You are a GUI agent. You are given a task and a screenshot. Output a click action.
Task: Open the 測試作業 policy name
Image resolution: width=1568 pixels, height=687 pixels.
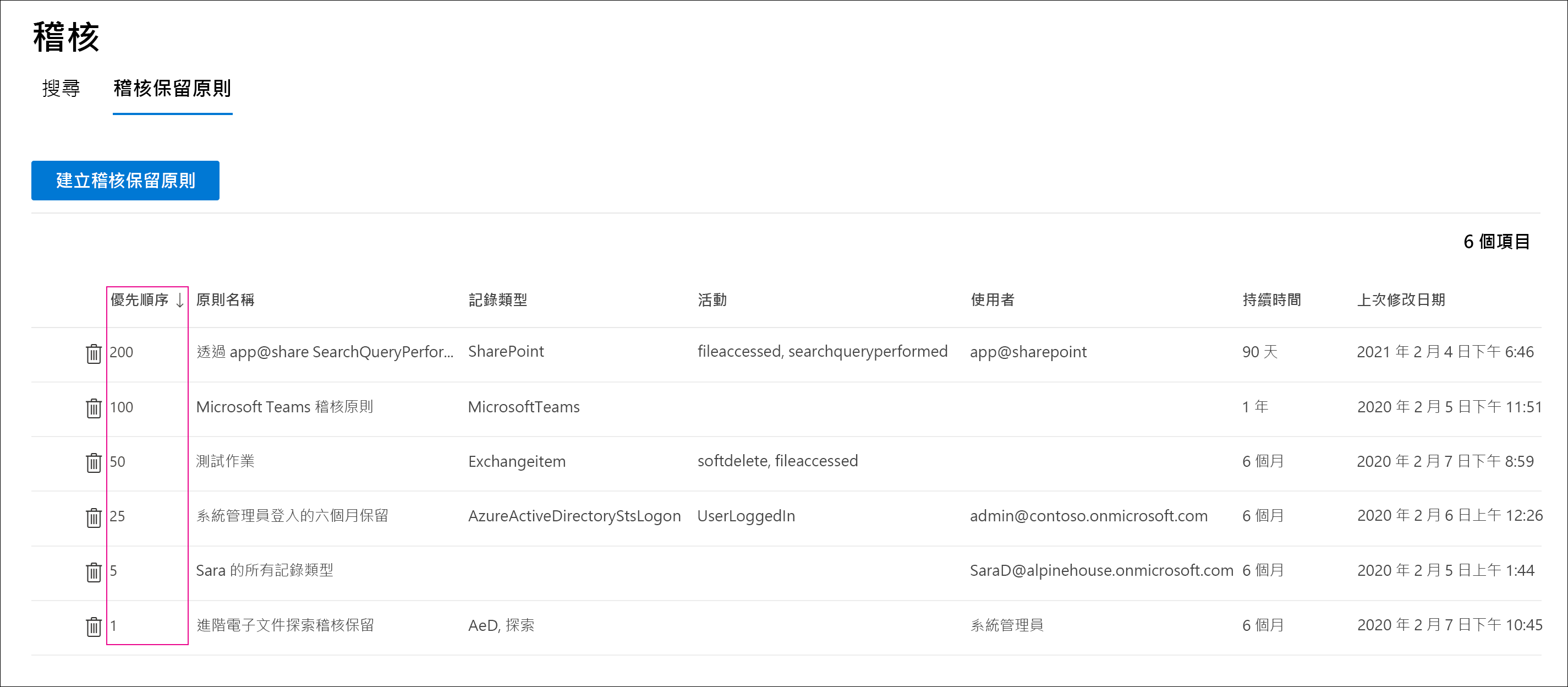[x=225, y=461]
